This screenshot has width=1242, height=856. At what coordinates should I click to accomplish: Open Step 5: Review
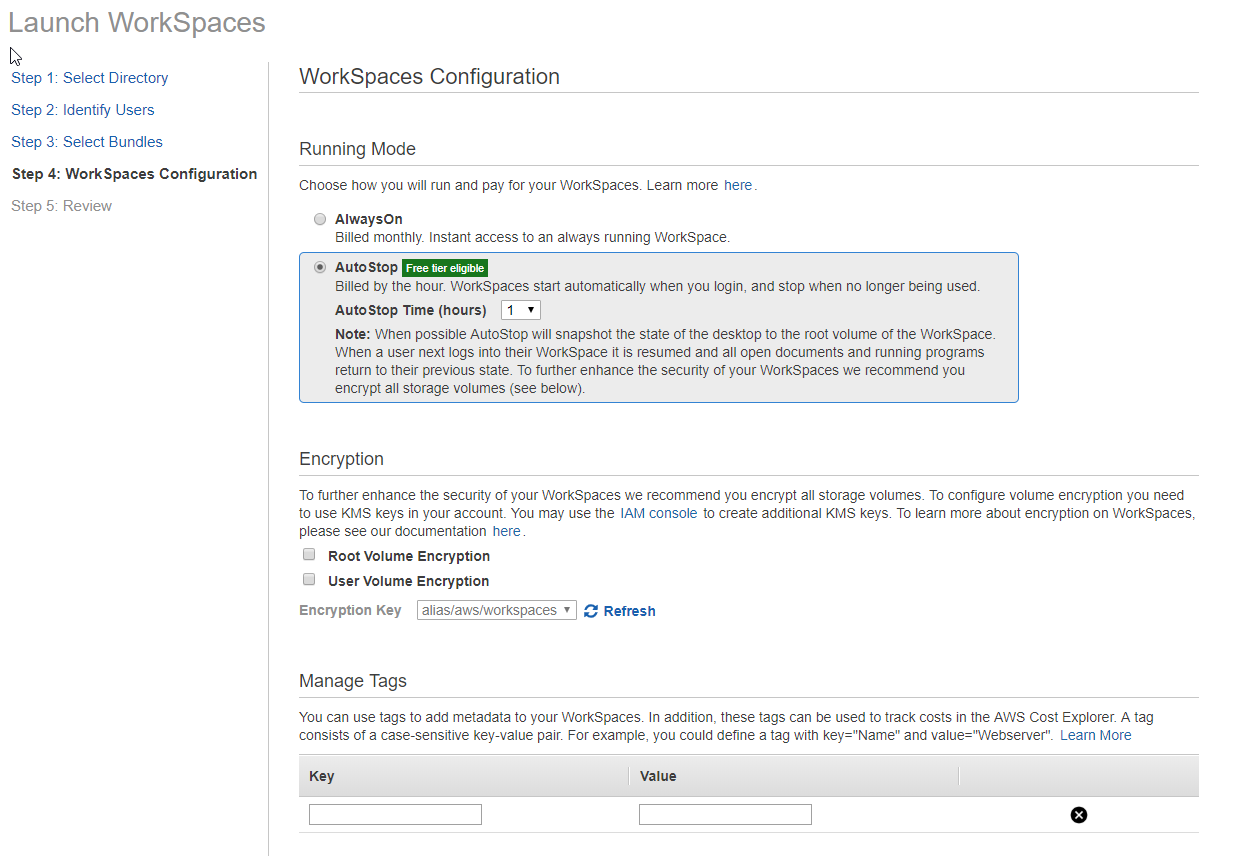click(61, 205)
